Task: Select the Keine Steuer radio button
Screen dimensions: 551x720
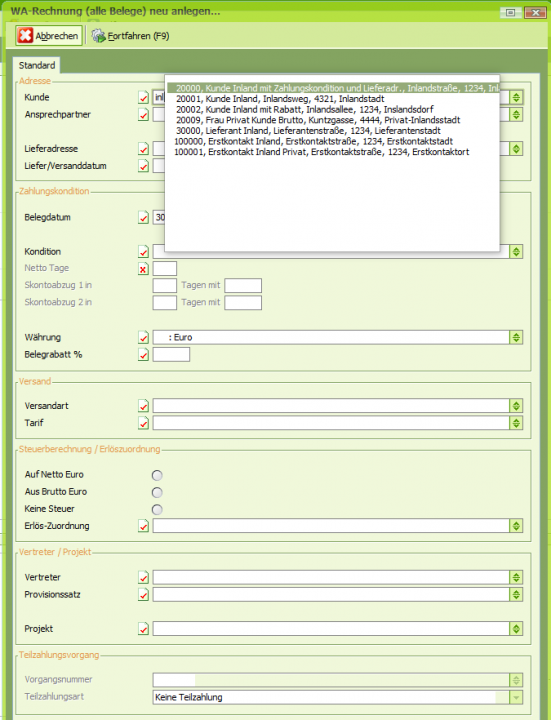Action: 157,509
